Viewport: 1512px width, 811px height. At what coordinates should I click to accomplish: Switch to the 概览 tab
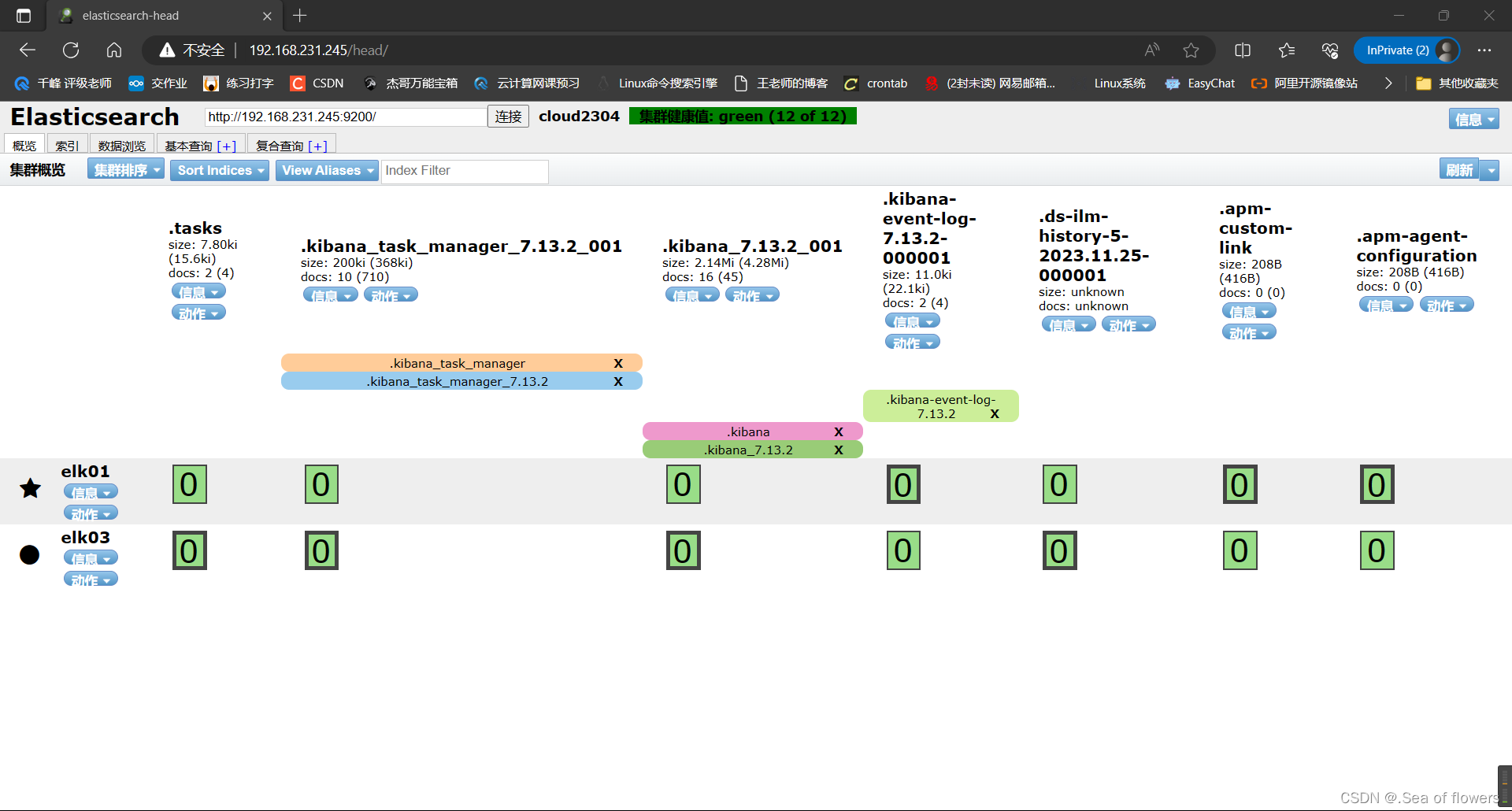coord(24,146)
